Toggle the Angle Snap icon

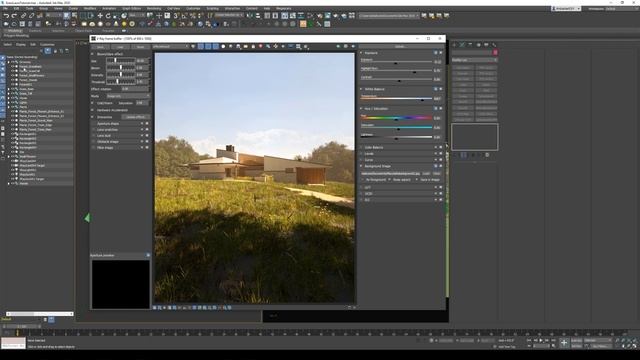184,16
